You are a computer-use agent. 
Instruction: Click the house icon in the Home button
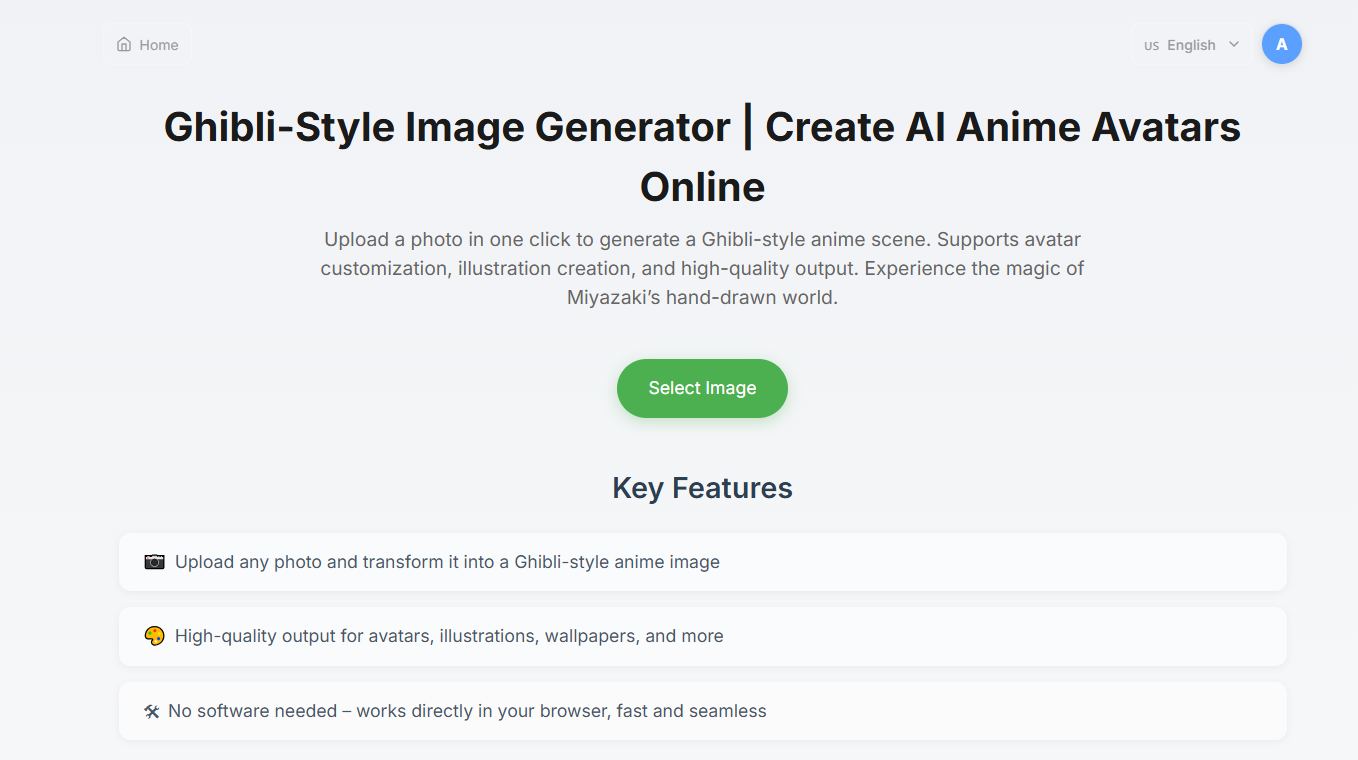click(x=124, y=45)
